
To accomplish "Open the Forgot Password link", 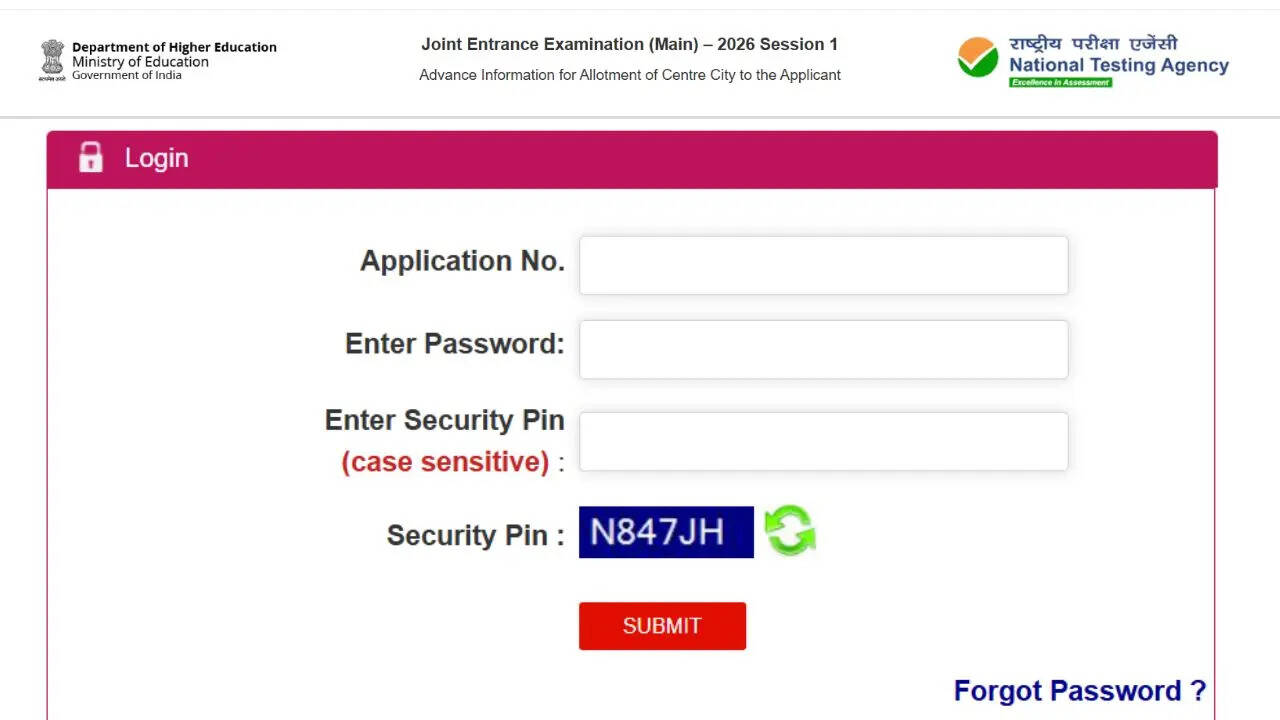I will point(1079,691).
